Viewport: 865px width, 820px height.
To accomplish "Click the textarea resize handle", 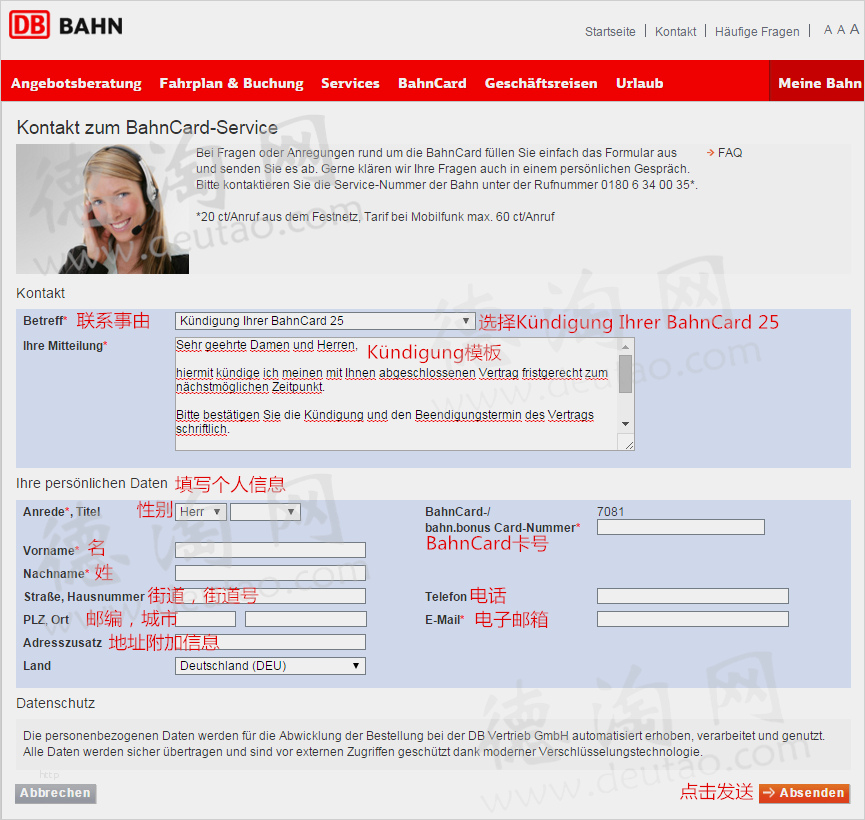I will pyautogui.click(x=628, y=444).
